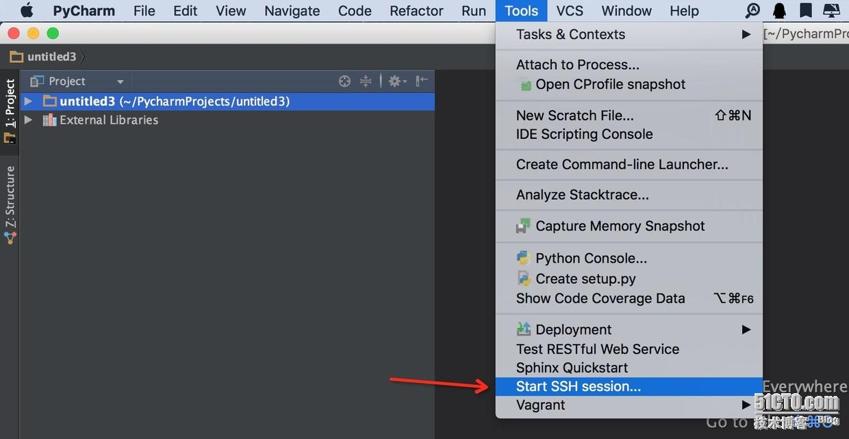849x439 pixels.
Task: Click the display icon in menu bar
Action: point(832,10)
